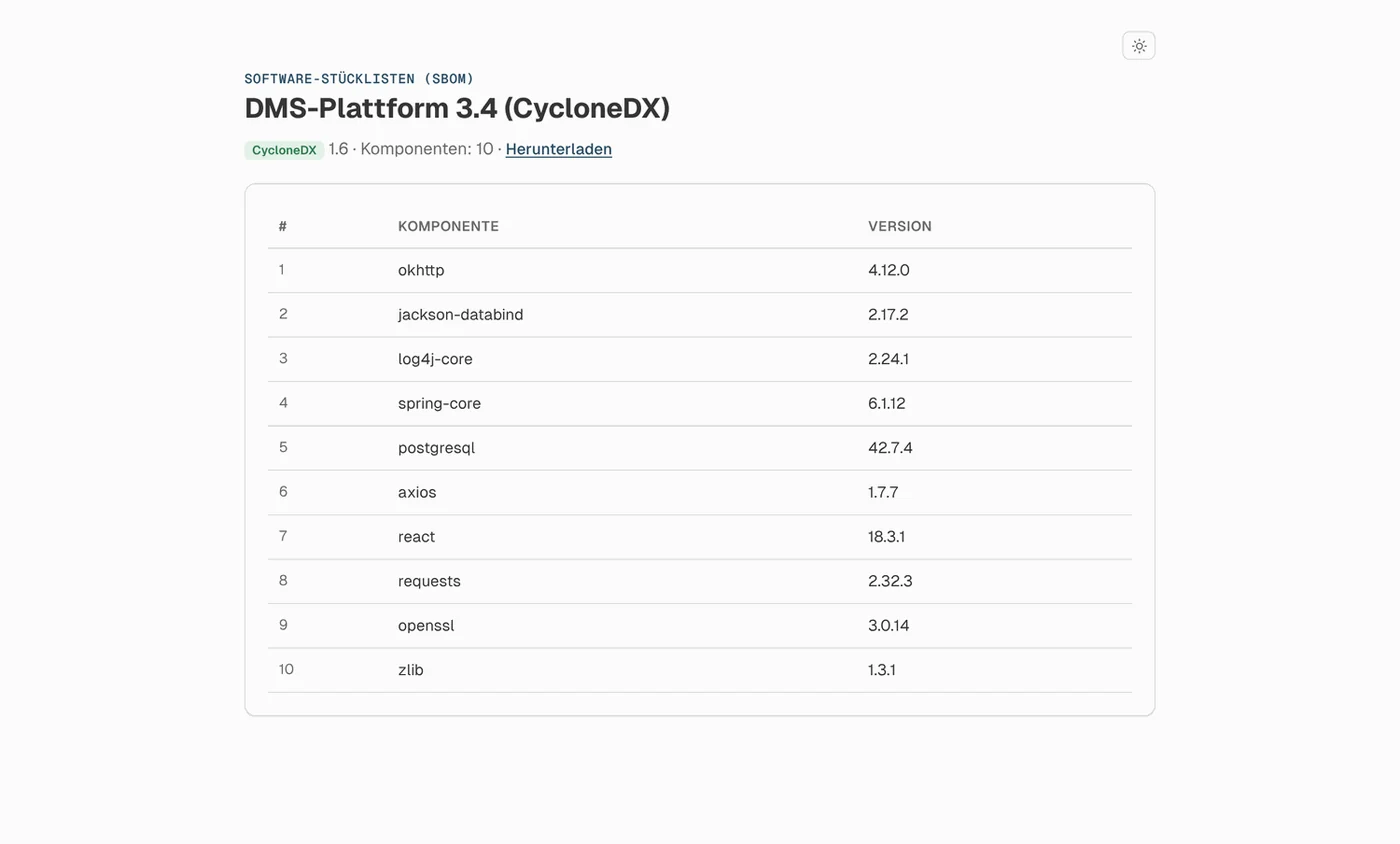Click the CycloneDX format badge
1400x844 pixels.
pos(284,150)
